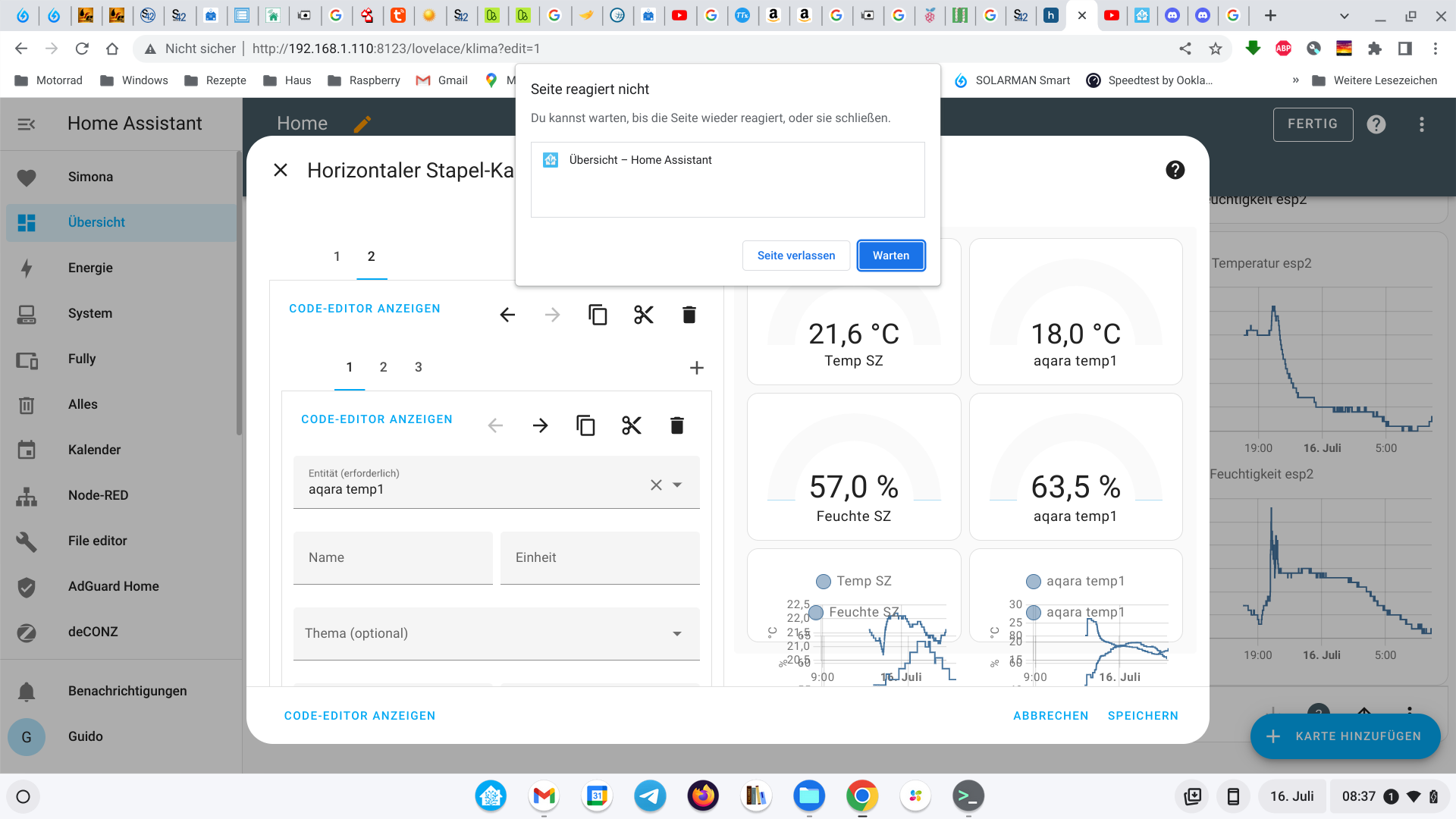Switch to outer stack tab 1
The width and height of the screenshot is (1456, 819).
click(x=337, y=256)
